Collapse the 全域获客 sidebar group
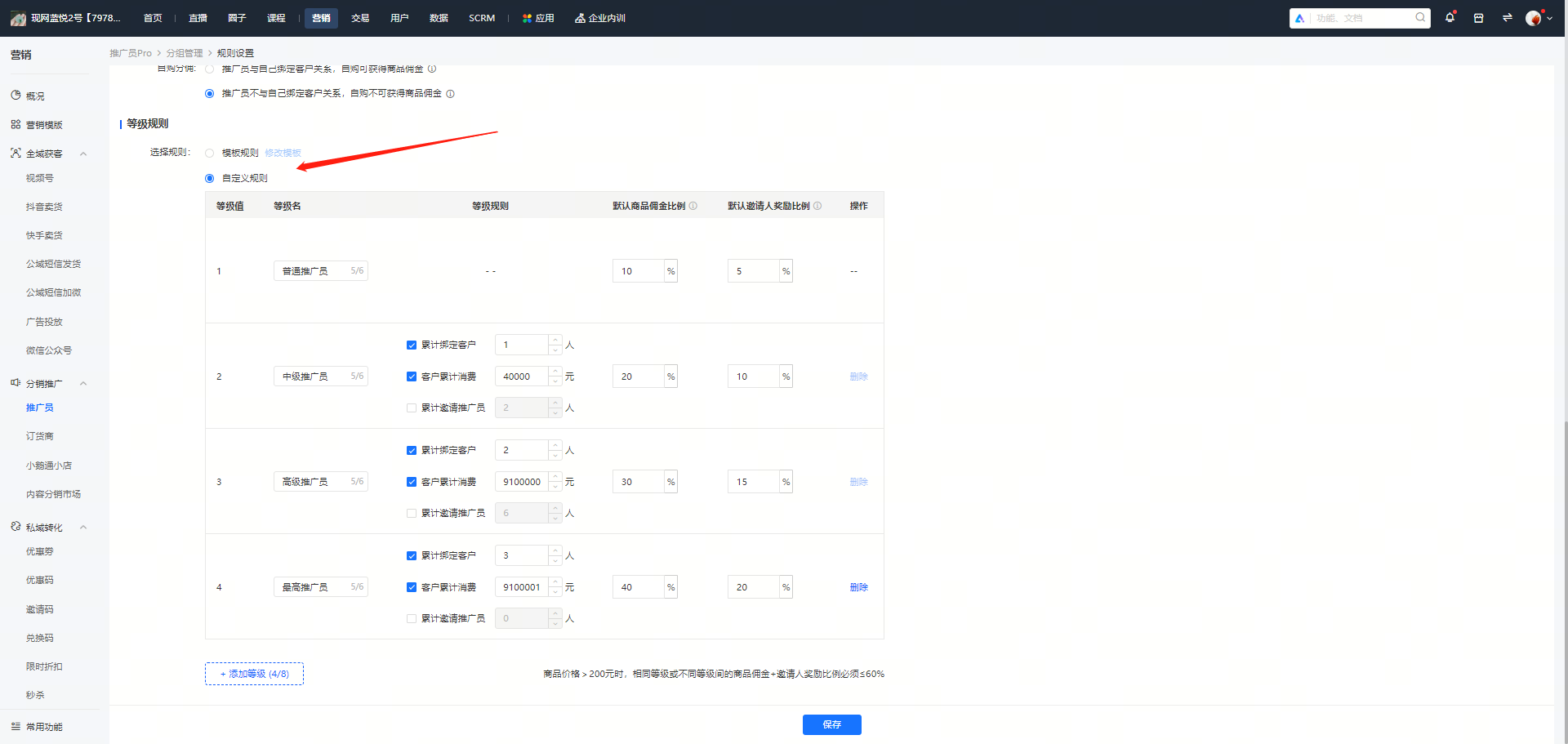 point(83,154)
